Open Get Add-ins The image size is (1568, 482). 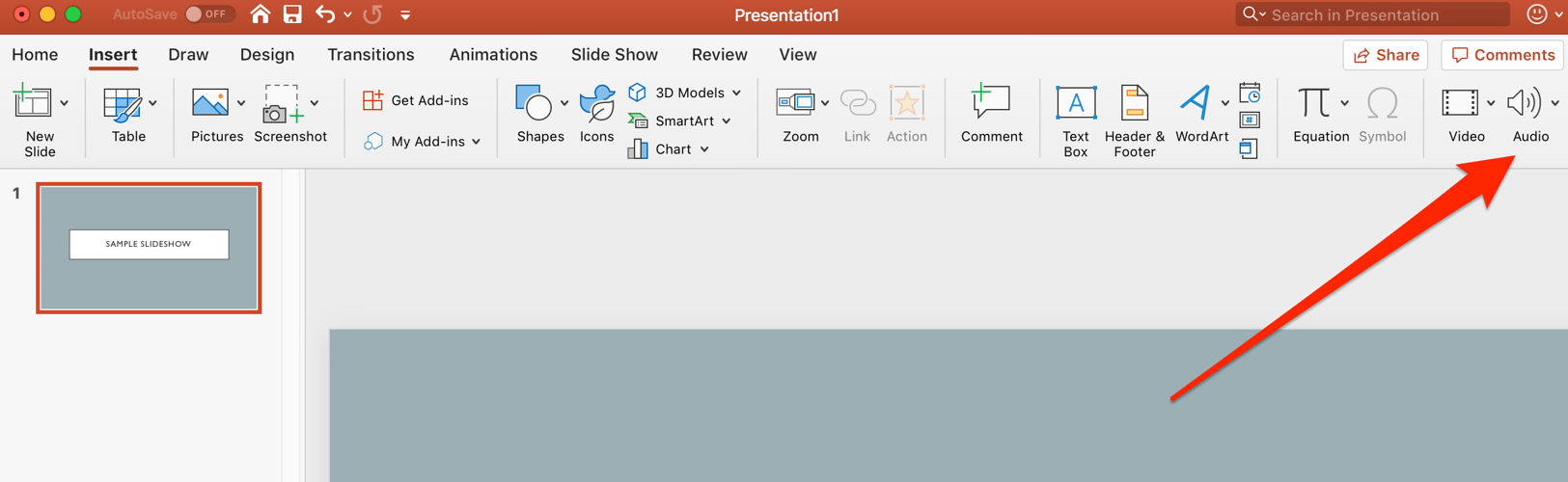tap(416, 100)
